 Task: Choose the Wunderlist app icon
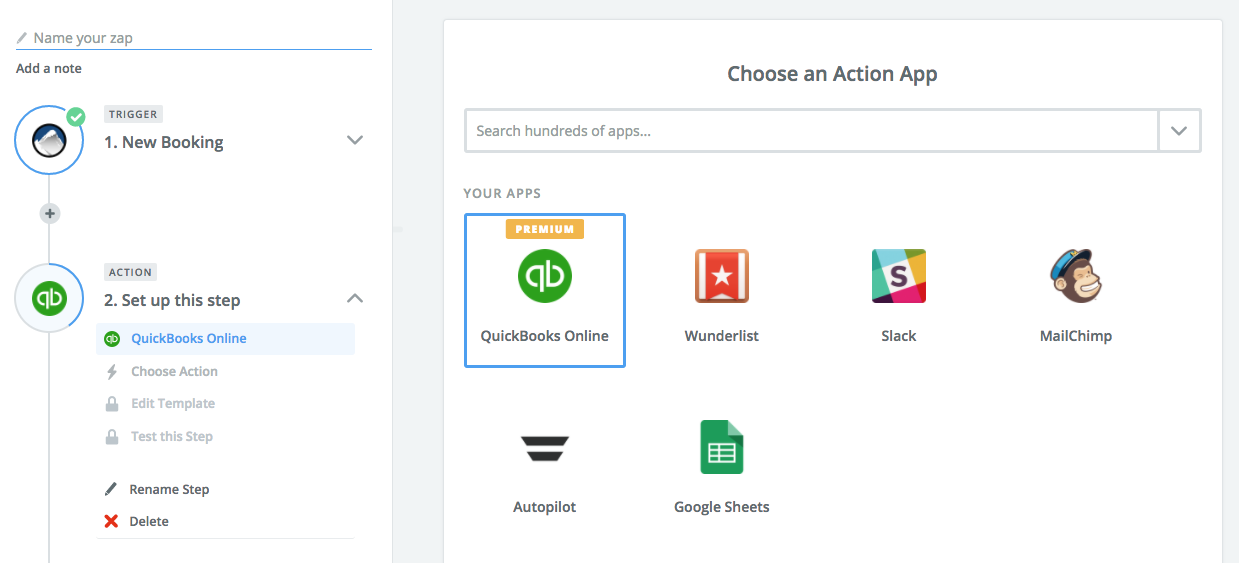[722, 276]
